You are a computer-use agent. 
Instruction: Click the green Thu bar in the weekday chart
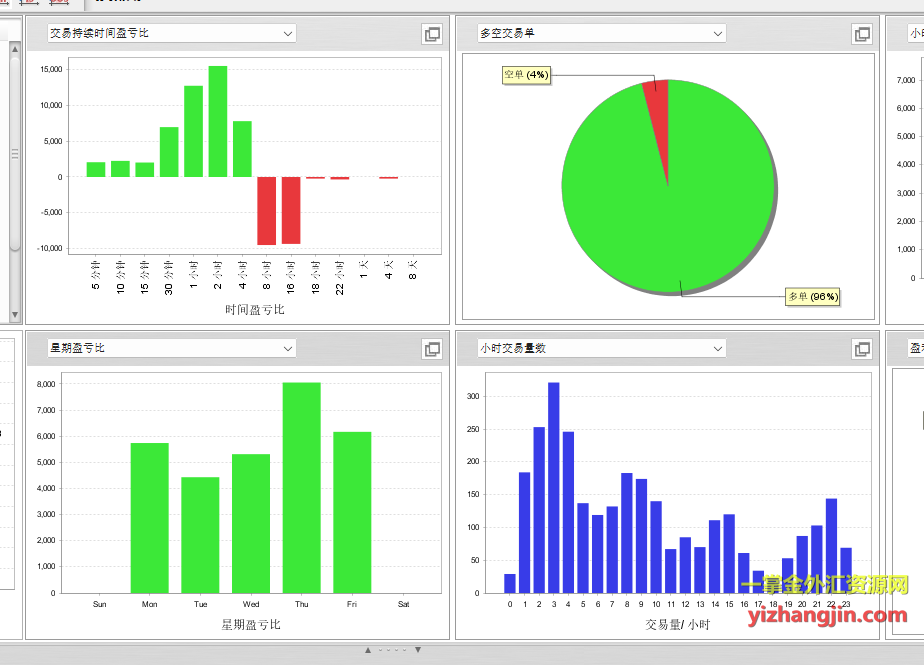[302, 488]
